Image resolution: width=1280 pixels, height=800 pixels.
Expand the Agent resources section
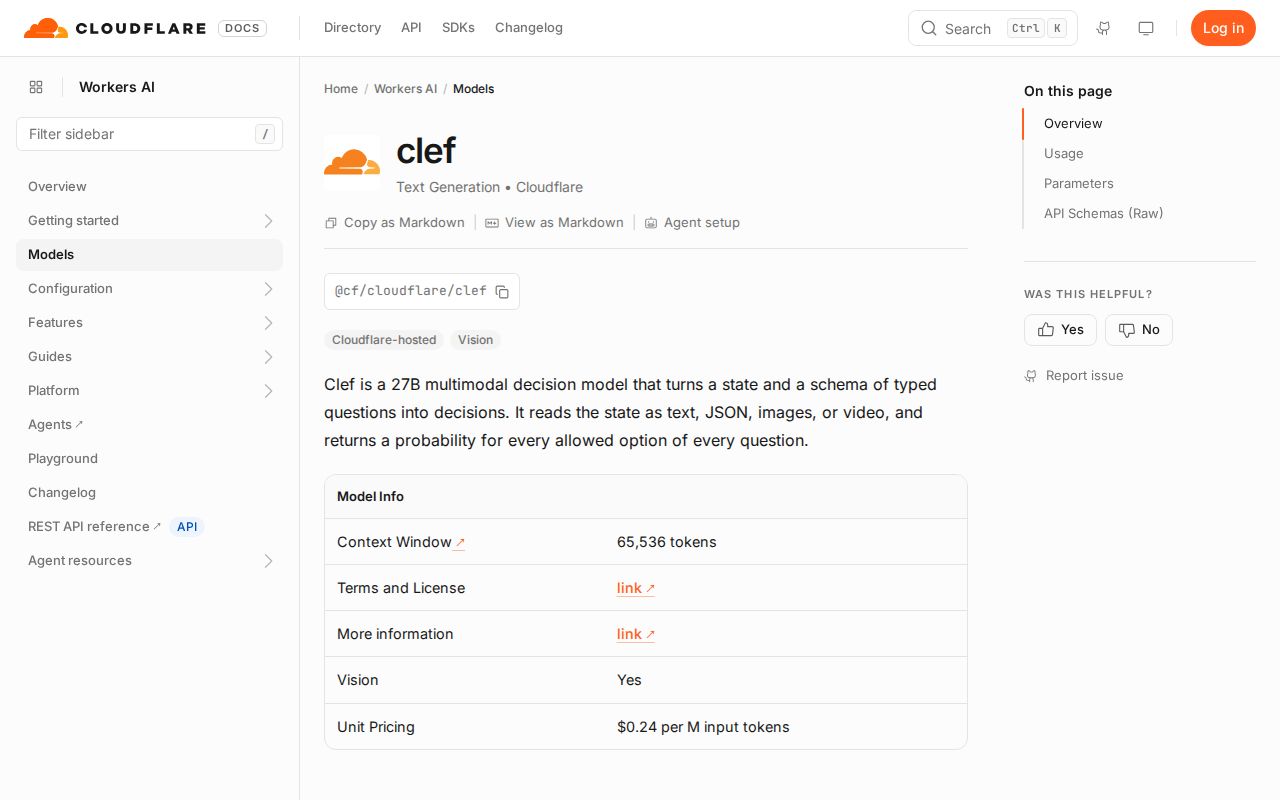click(x=268, y=561)
